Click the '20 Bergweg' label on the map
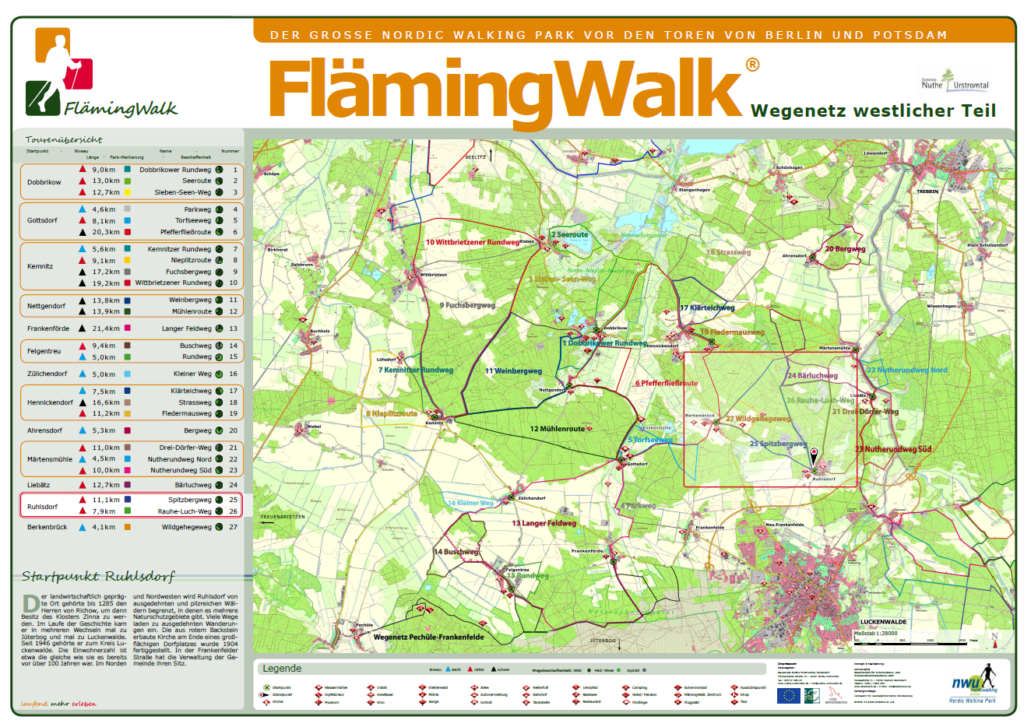Viewport: 1024px width, 727px height. (x=844, y=248)
